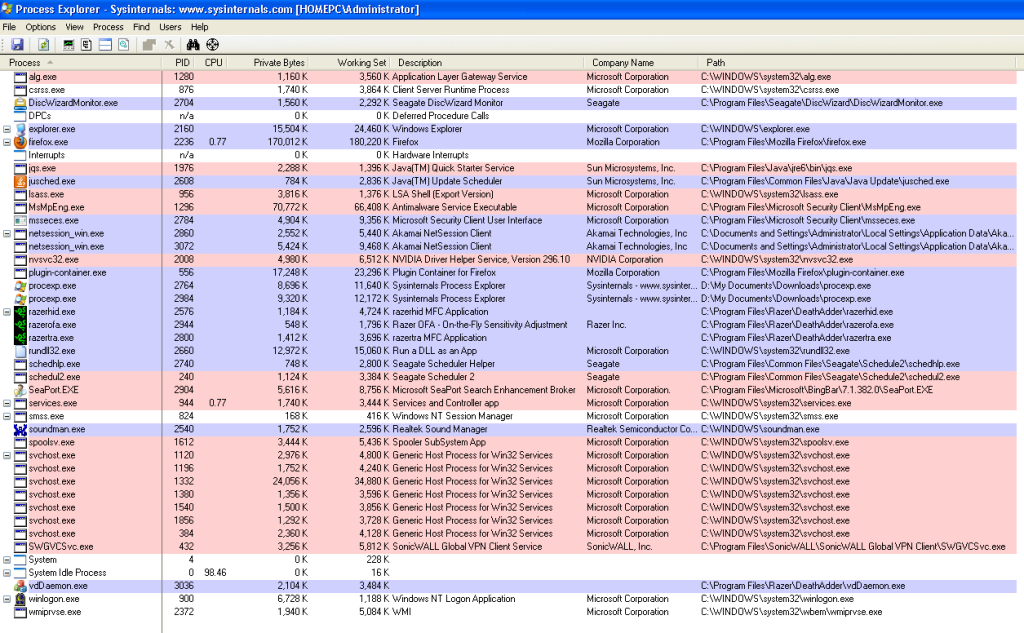Click the soundman.exe Realtek icon

coord(20,429)
